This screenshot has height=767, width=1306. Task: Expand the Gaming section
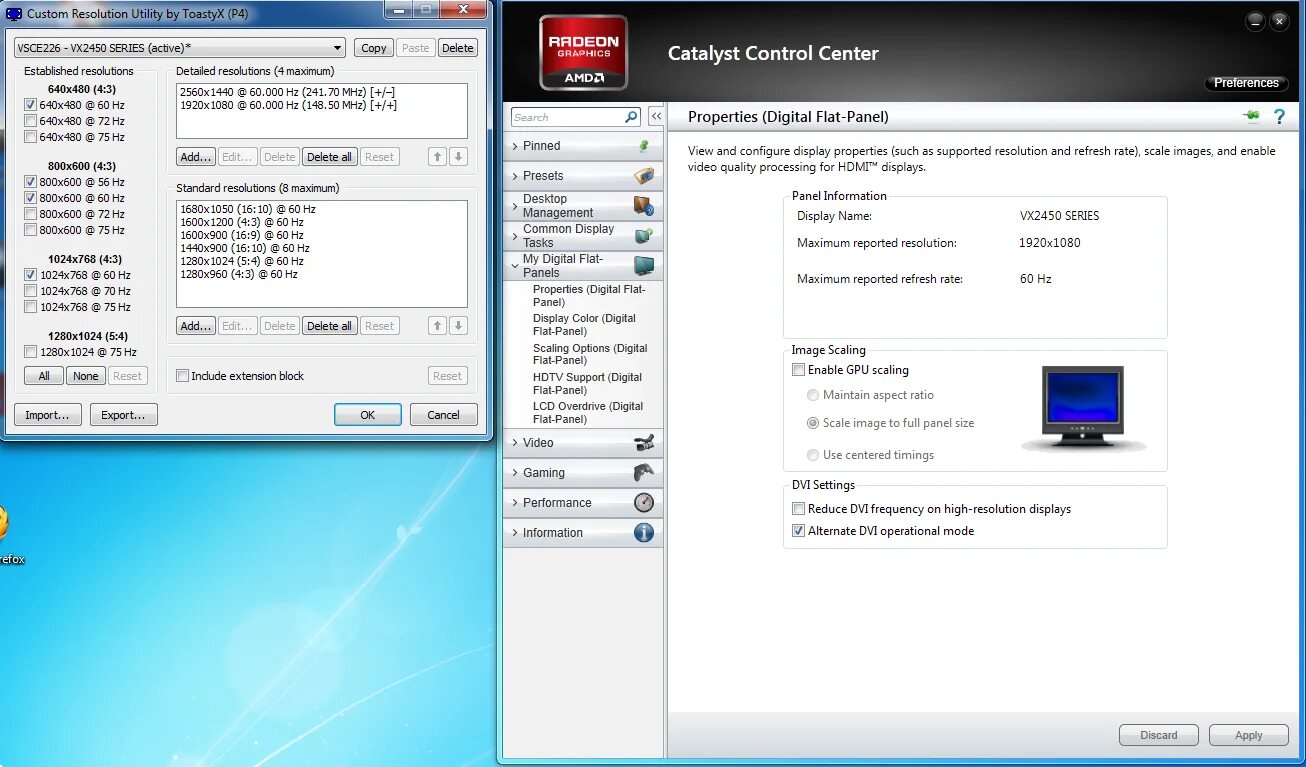click(582, 473)
